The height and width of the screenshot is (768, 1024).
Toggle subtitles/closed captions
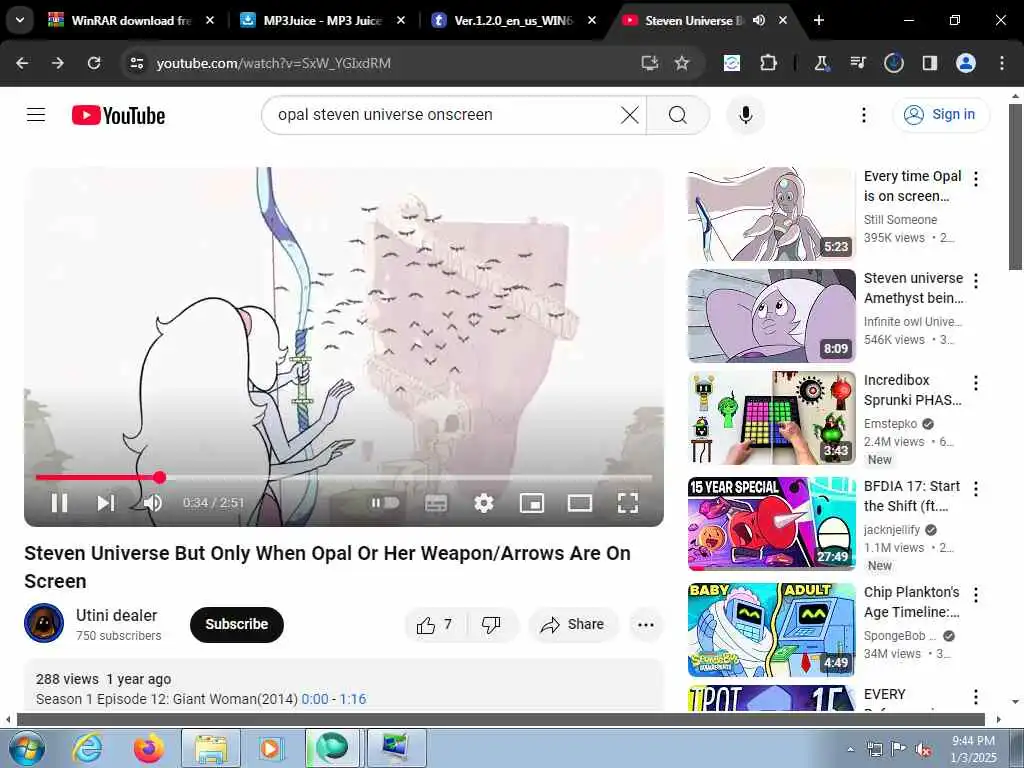pyautogui.click(x=436, y=503)
